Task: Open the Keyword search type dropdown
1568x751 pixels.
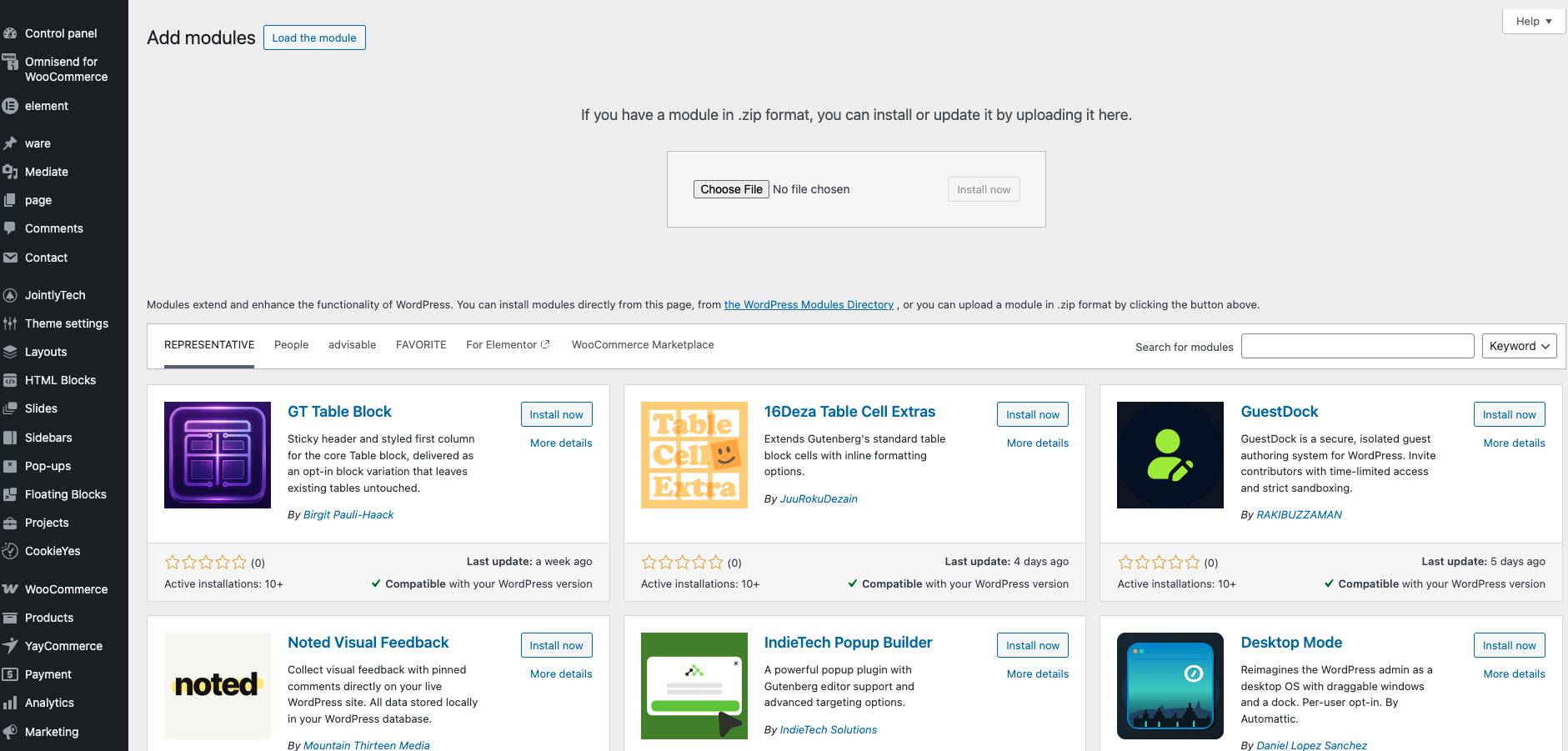Action: click(1519, 346)
